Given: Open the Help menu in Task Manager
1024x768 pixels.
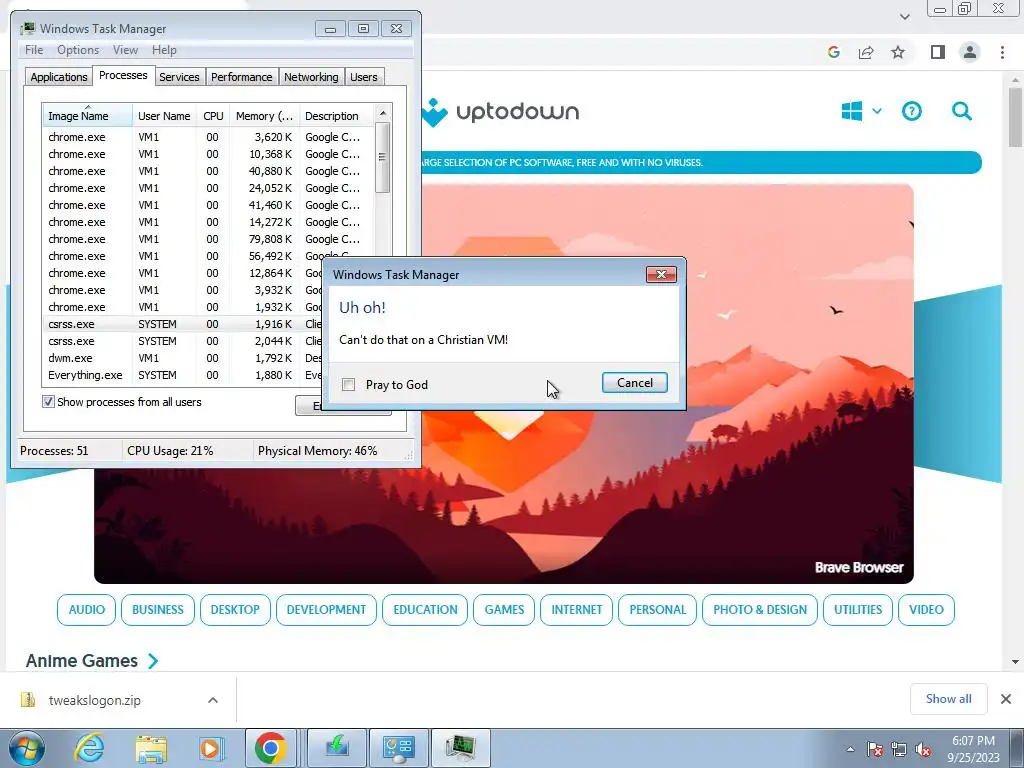Looking at the screenshot, I should (x=164, y=50).
